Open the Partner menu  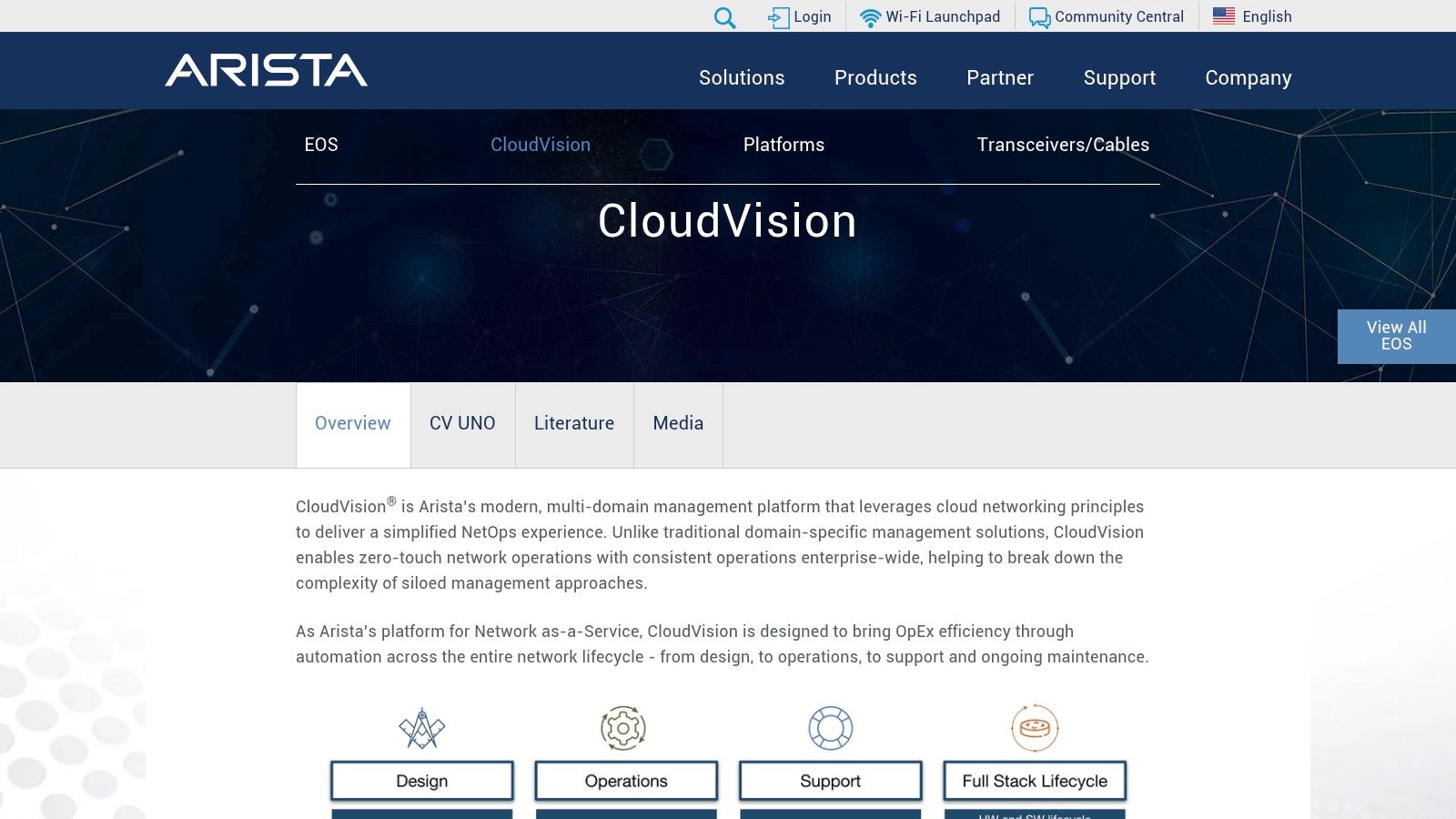click(x=1000, y=77)
